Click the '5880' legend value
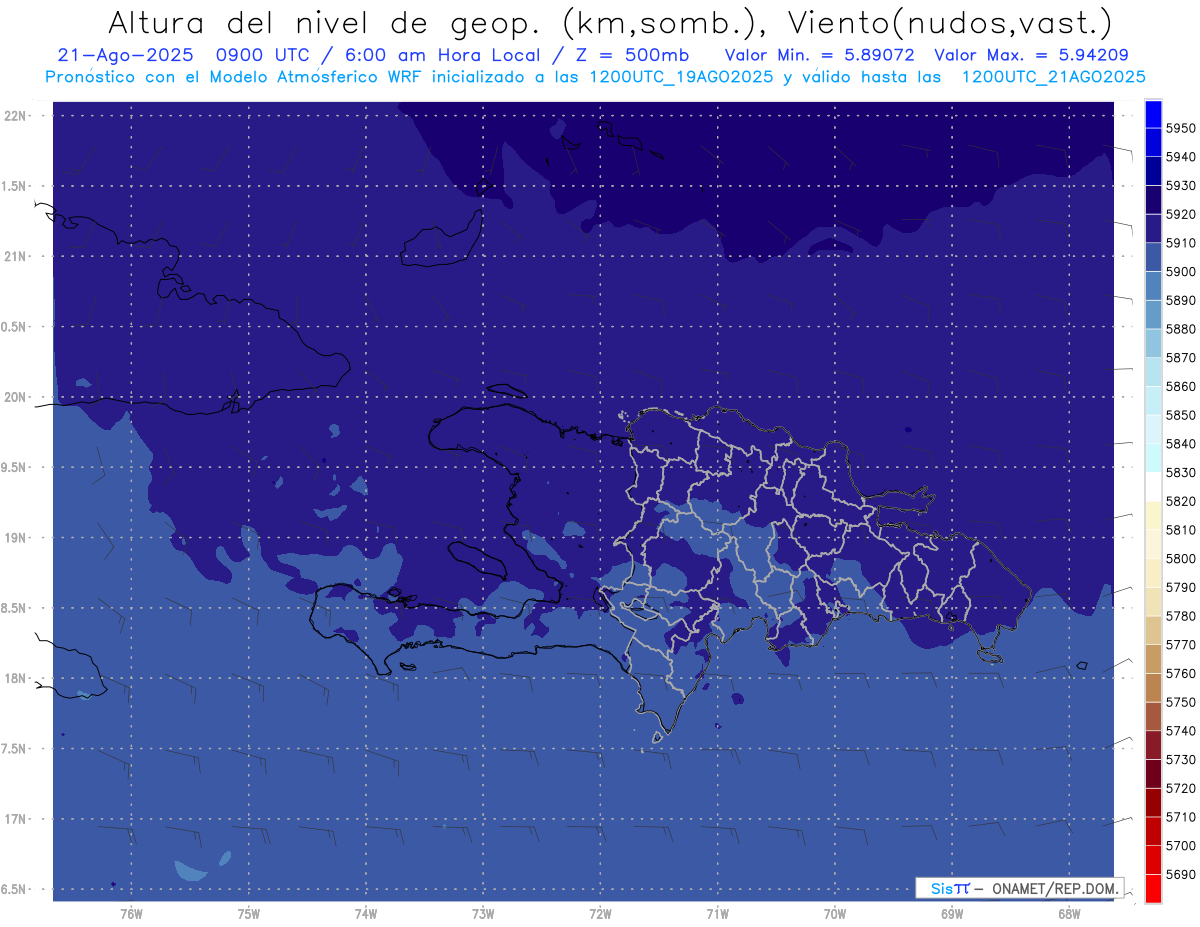Viewport: 1200px width, 927px height. (1181, 330)
